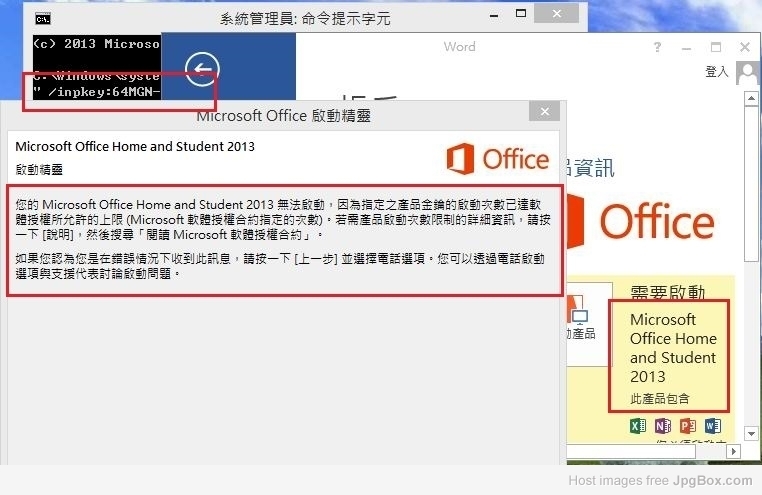This screenshot has height=495, width=762.
Task: Close the Office activation wizard dialog
Action: click(x=544, y=112)
